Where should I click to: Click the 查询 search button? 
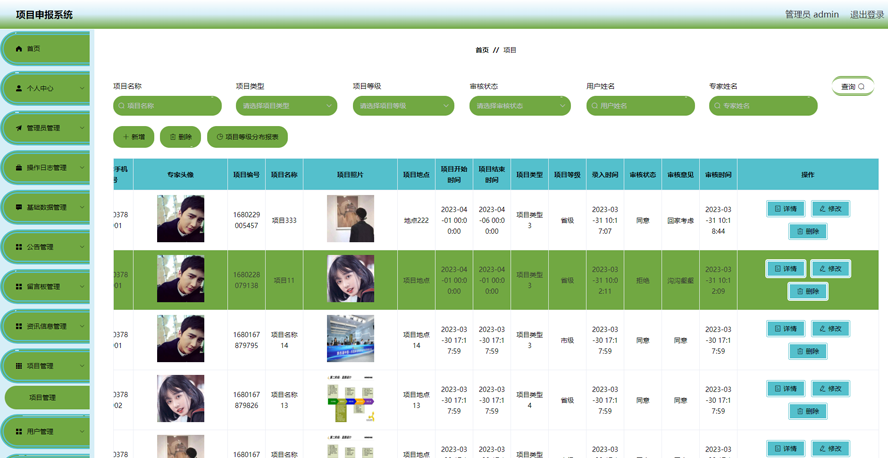pos(853,87)
